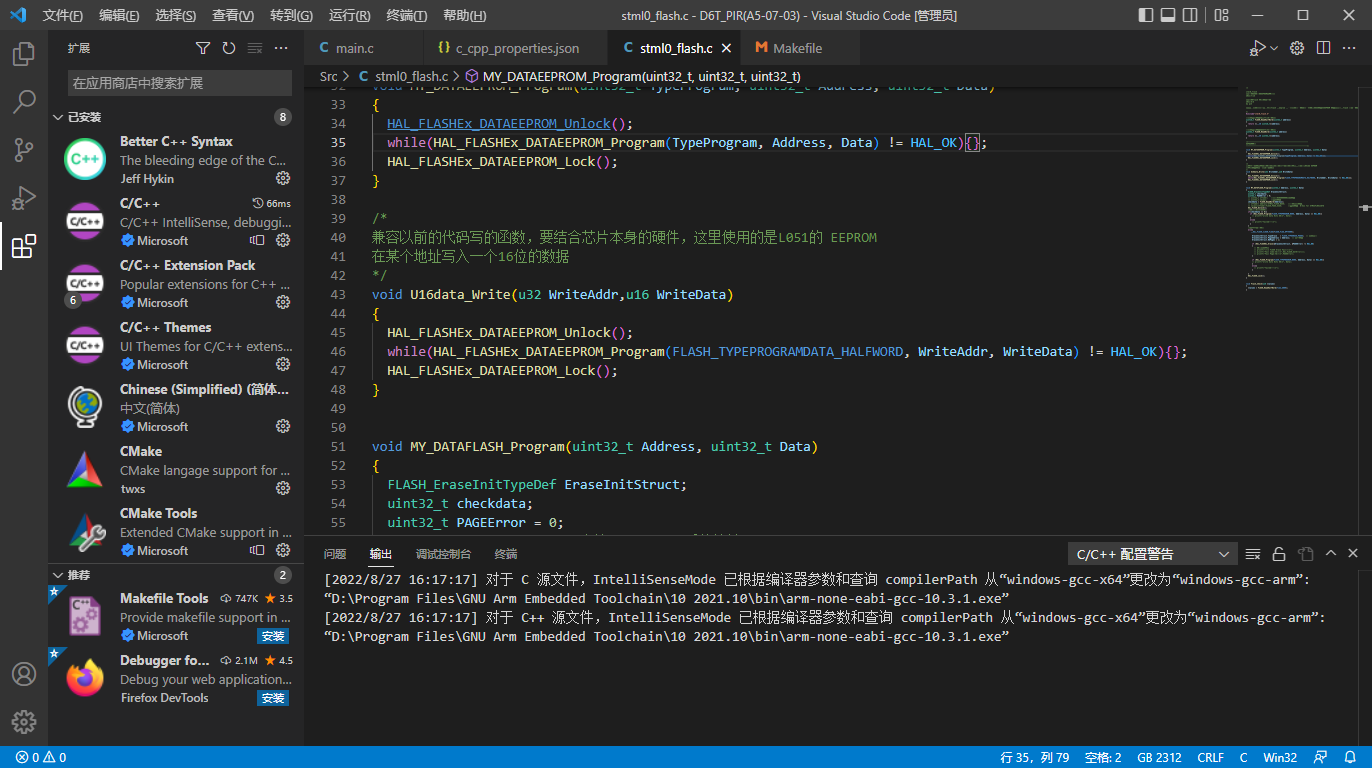Open Better C++ Syntax manage gear
This screenshot has width=1372, height=768.
click(x=283, y=178)
